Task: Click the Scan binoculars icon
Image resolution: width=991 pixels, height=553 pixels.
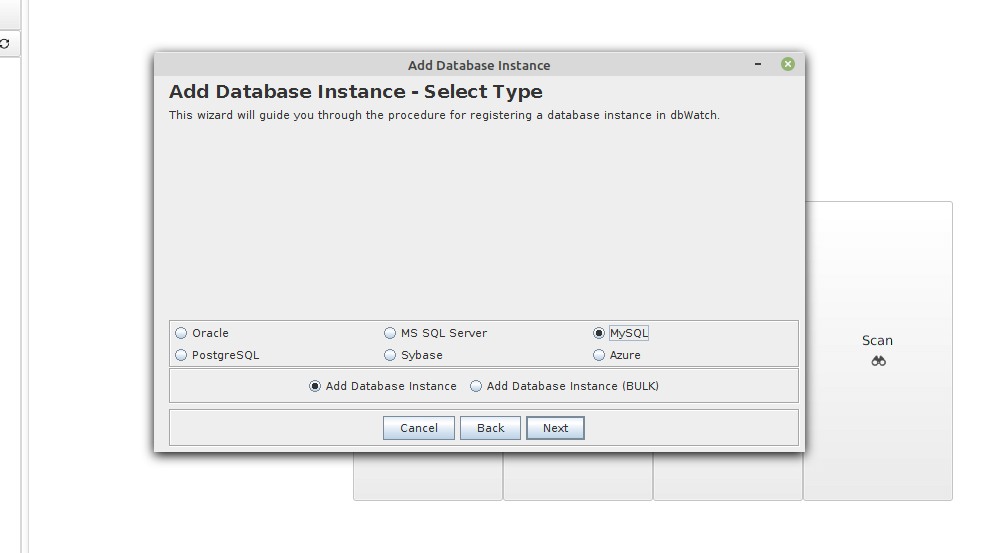Action: (x=879, y=361)
